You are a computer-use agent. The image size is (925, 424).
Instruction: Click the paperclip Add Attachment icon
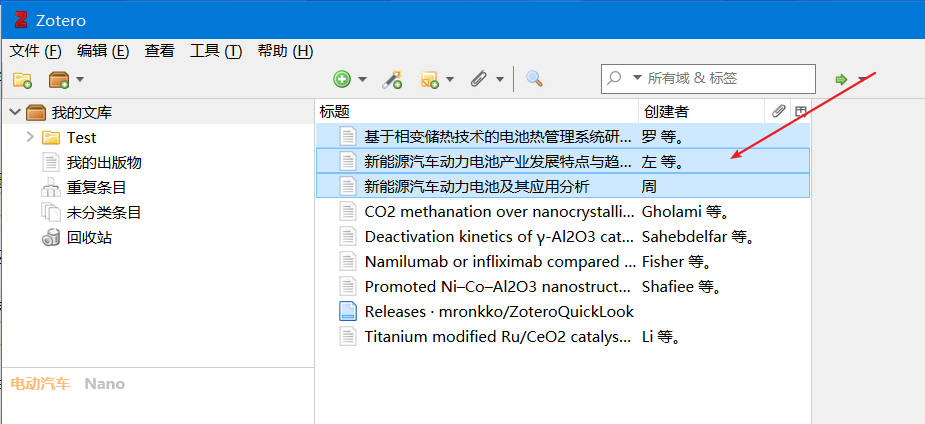click(478, 79)
